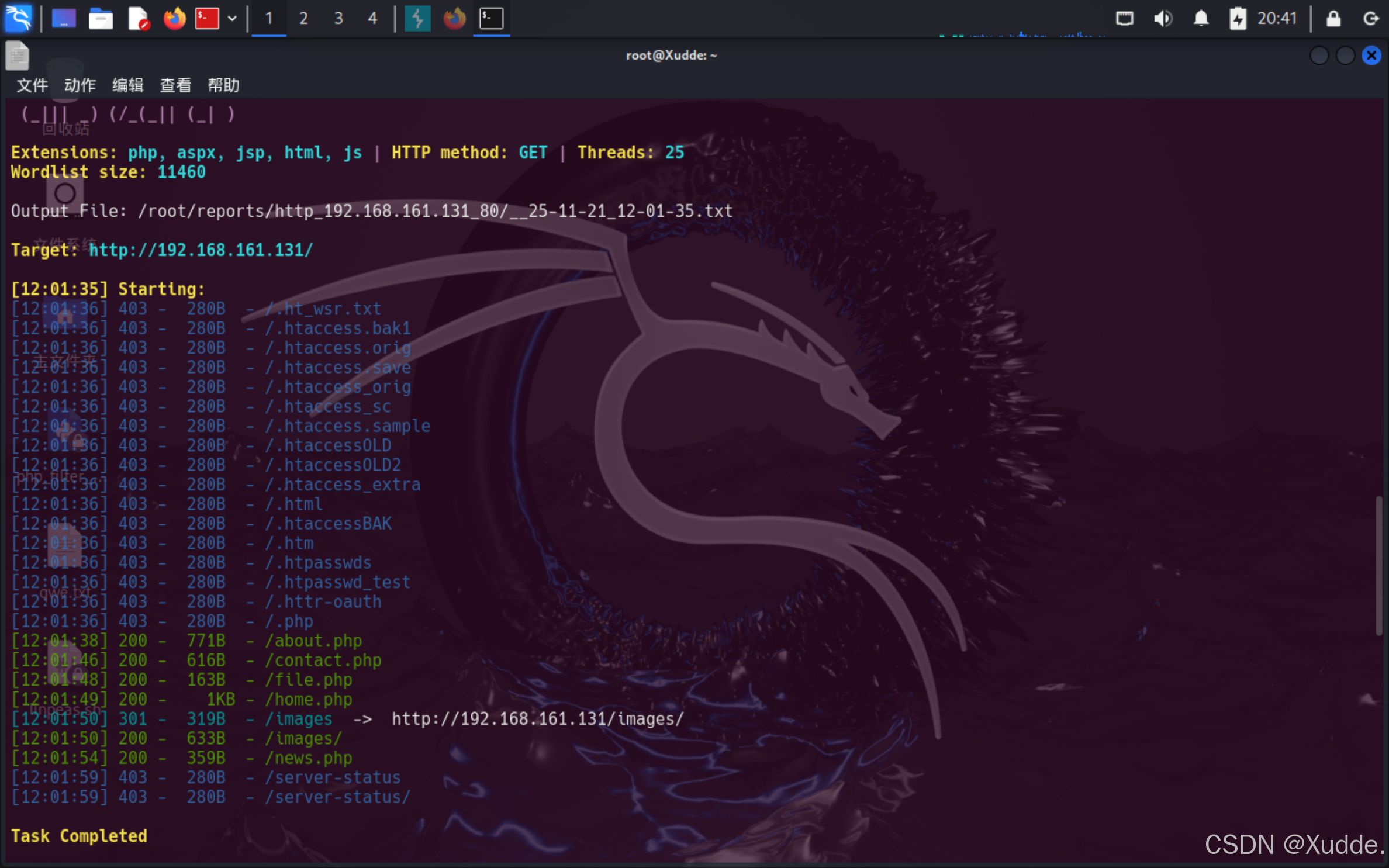Open the 编辑 menu in the terminal
1389x868 pixels.
click(x=127, y=85)
